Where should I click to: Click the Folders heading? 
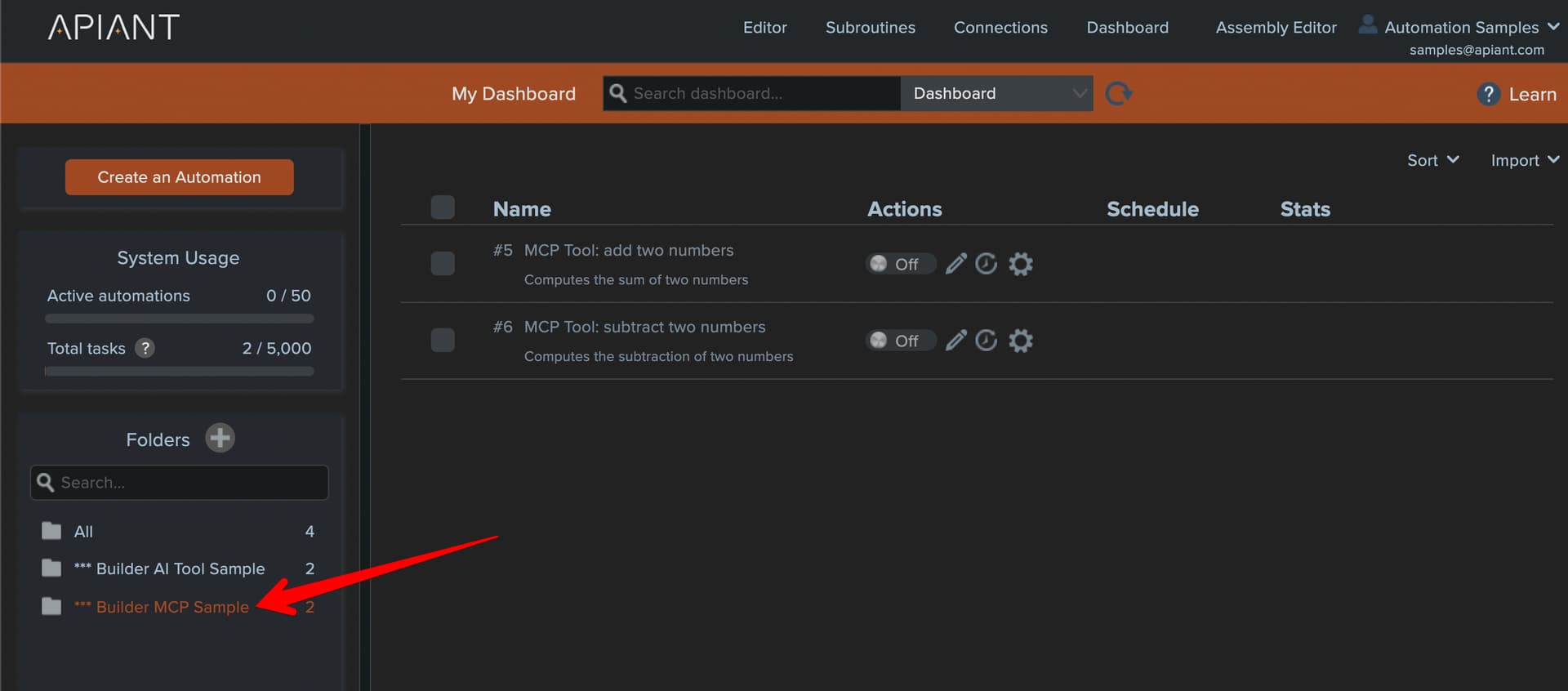[x=158, y=439]
